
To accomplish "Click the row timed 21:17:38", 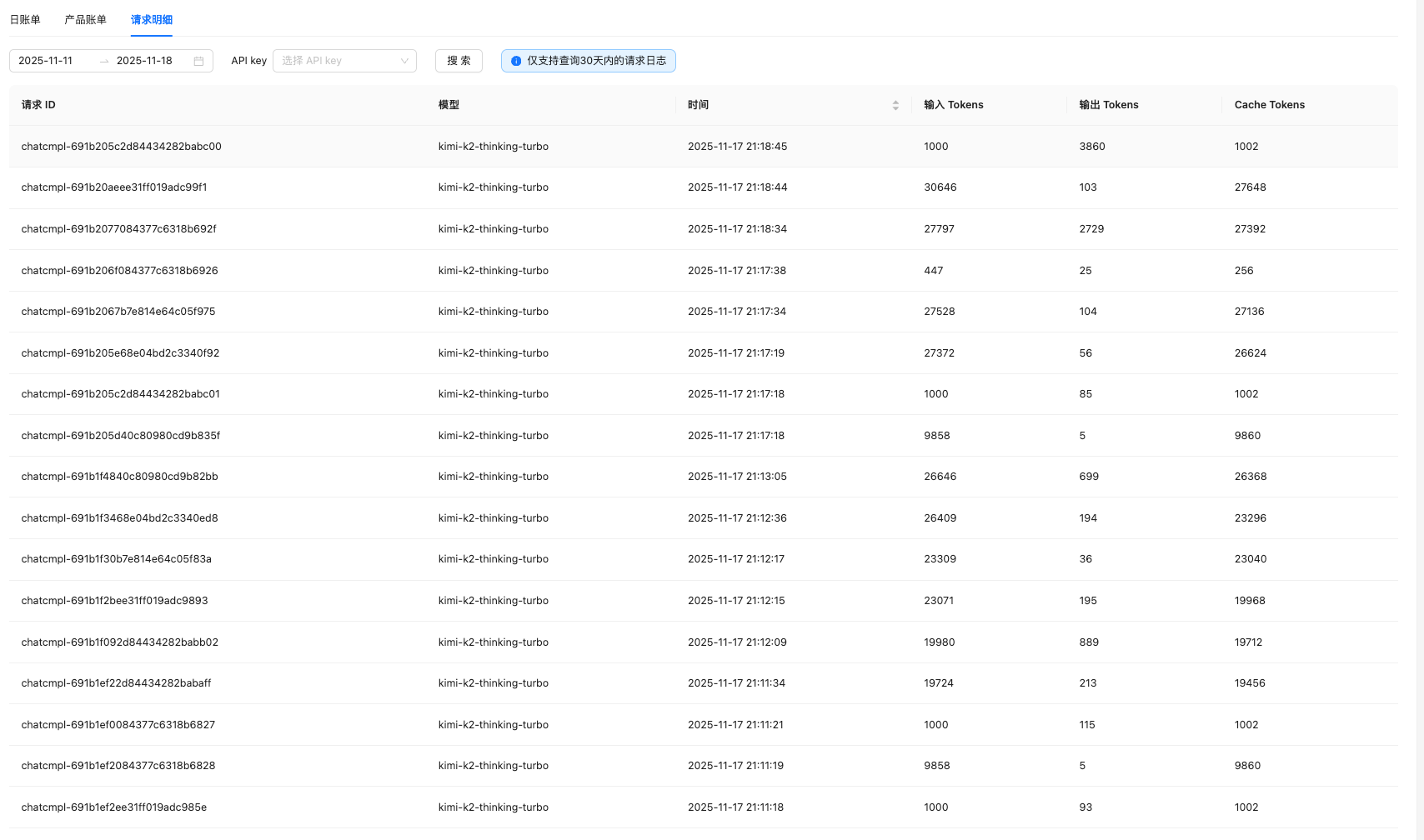I will point(736,271).
